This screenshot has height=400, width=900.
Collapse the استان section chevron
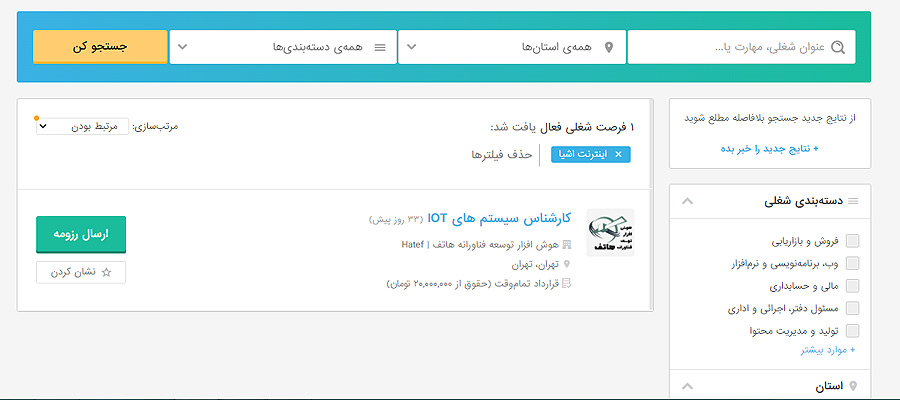(688, 386)
